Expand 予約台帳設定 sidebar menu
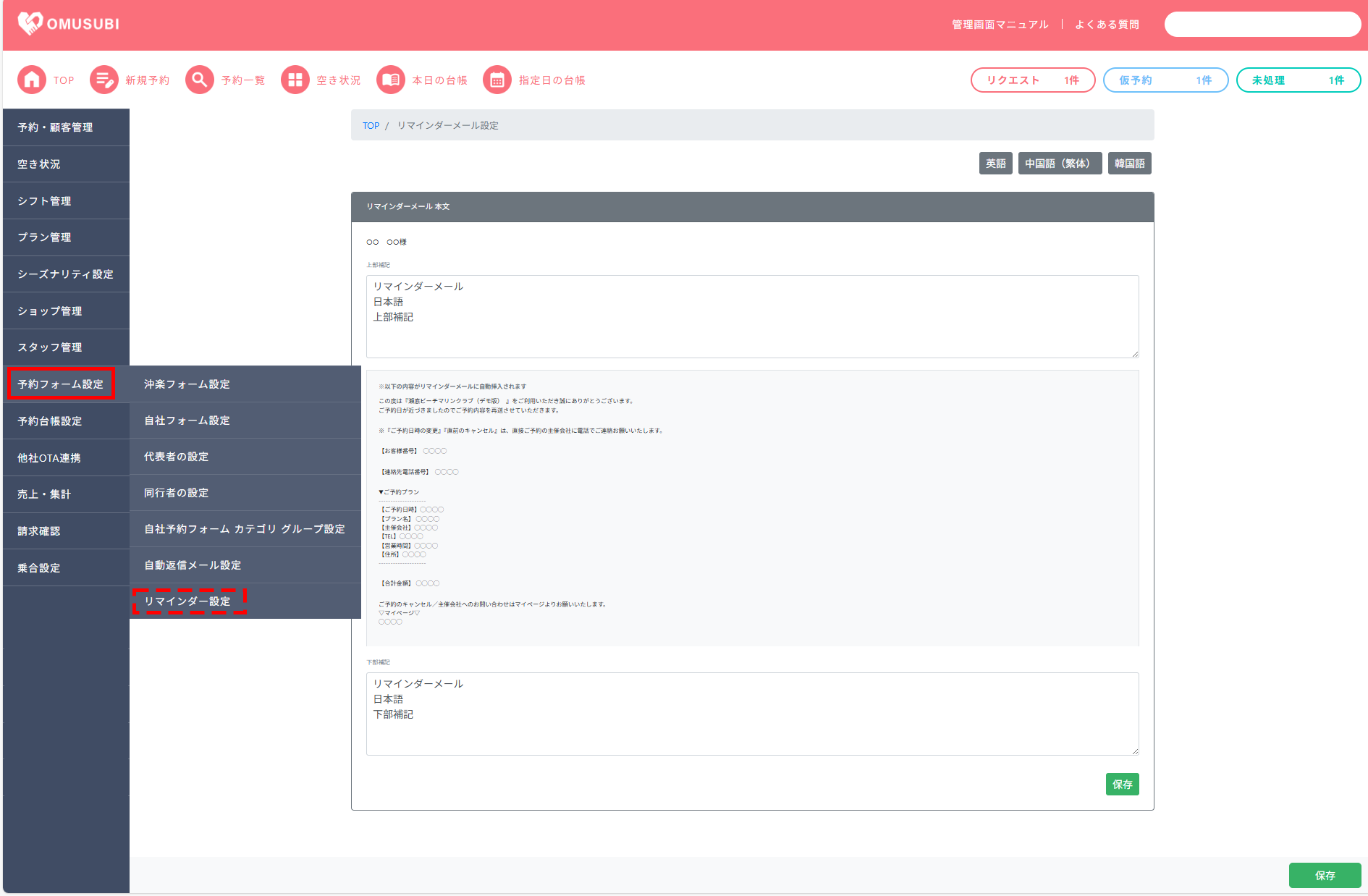 coord(50,421)
